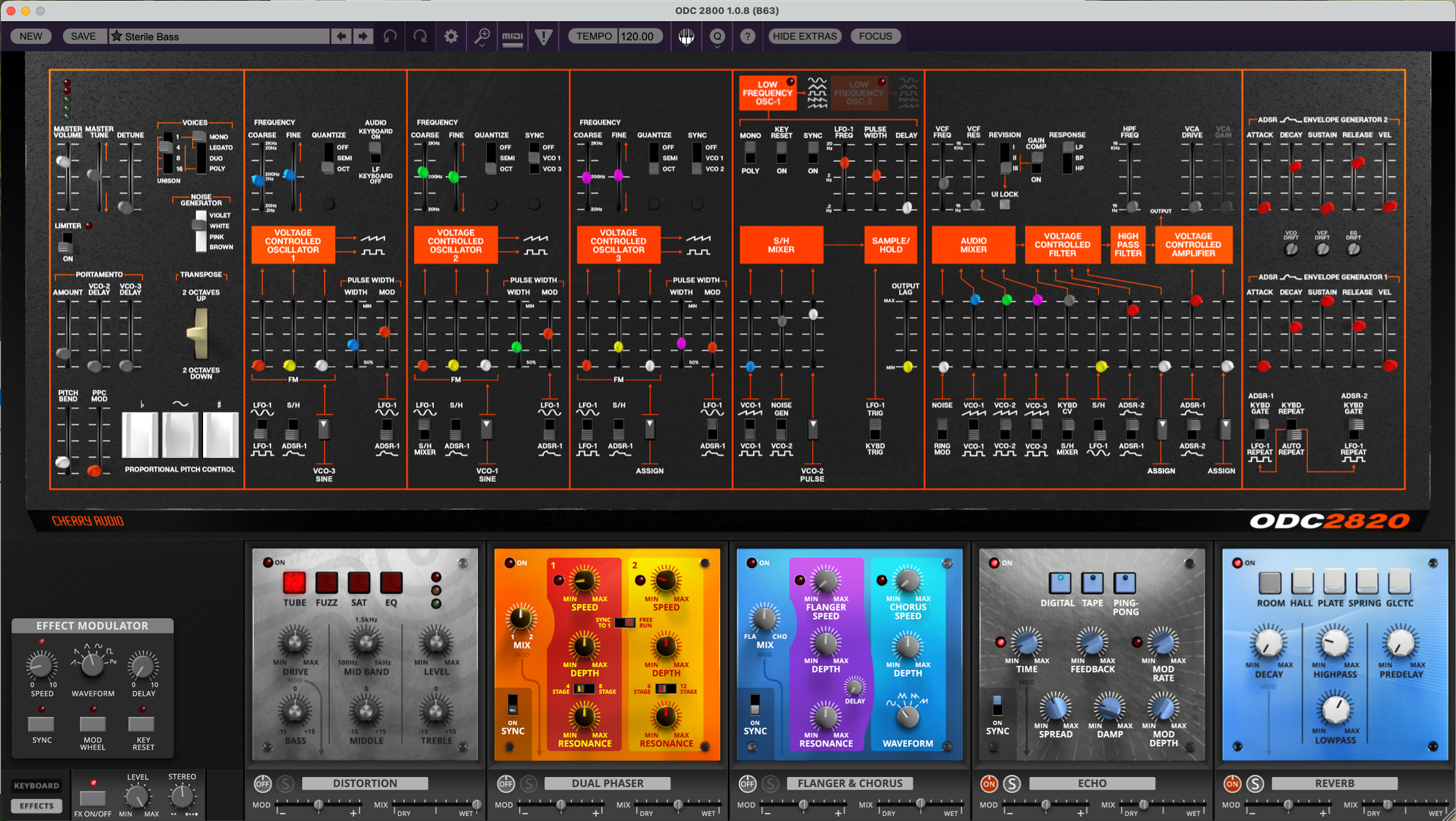Open the REVERB effect selector
Image resolution: width=1456 pixels, height=821 pixels.
click(x=1334, y=784)
